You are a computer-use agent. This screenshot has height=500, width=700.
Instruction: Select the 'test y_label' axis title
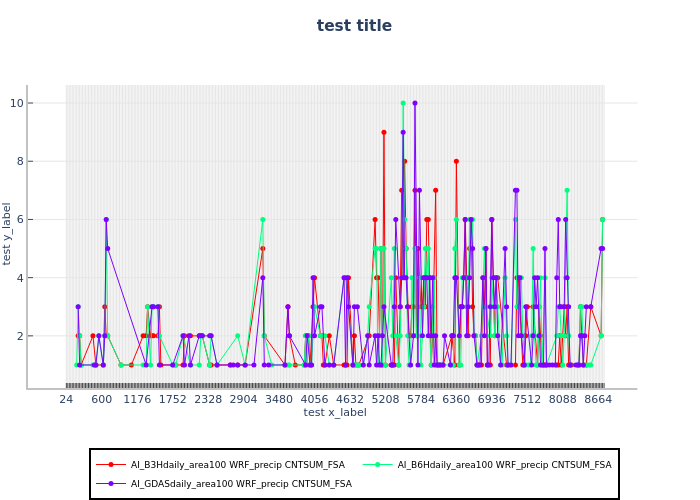(8, 233)
